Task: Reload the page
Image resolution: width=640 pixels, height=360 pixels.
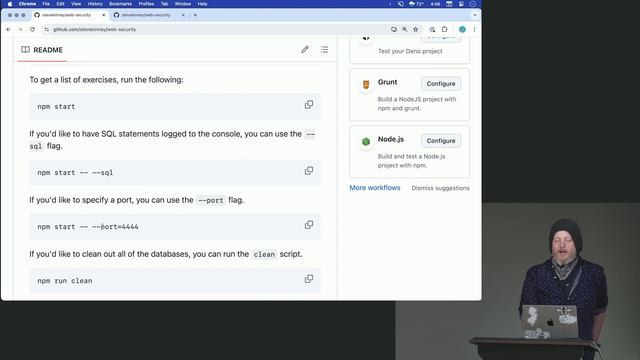Action: click(x=32, y=29)
